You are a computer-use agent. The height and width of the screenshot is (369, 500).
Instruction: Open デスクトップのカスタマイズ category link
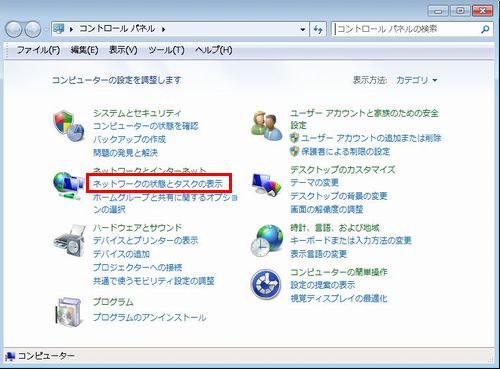tap(342, 170)
